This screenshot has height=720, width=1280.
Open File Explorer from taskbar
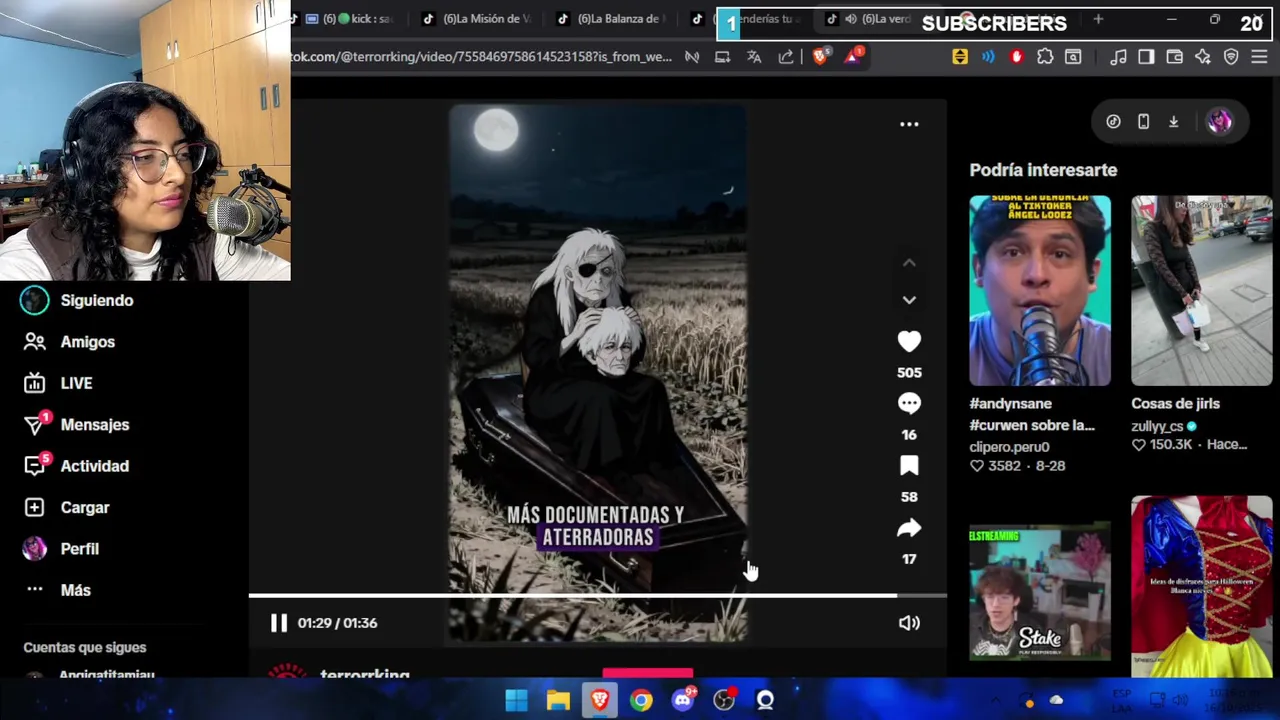coord(558,700)
